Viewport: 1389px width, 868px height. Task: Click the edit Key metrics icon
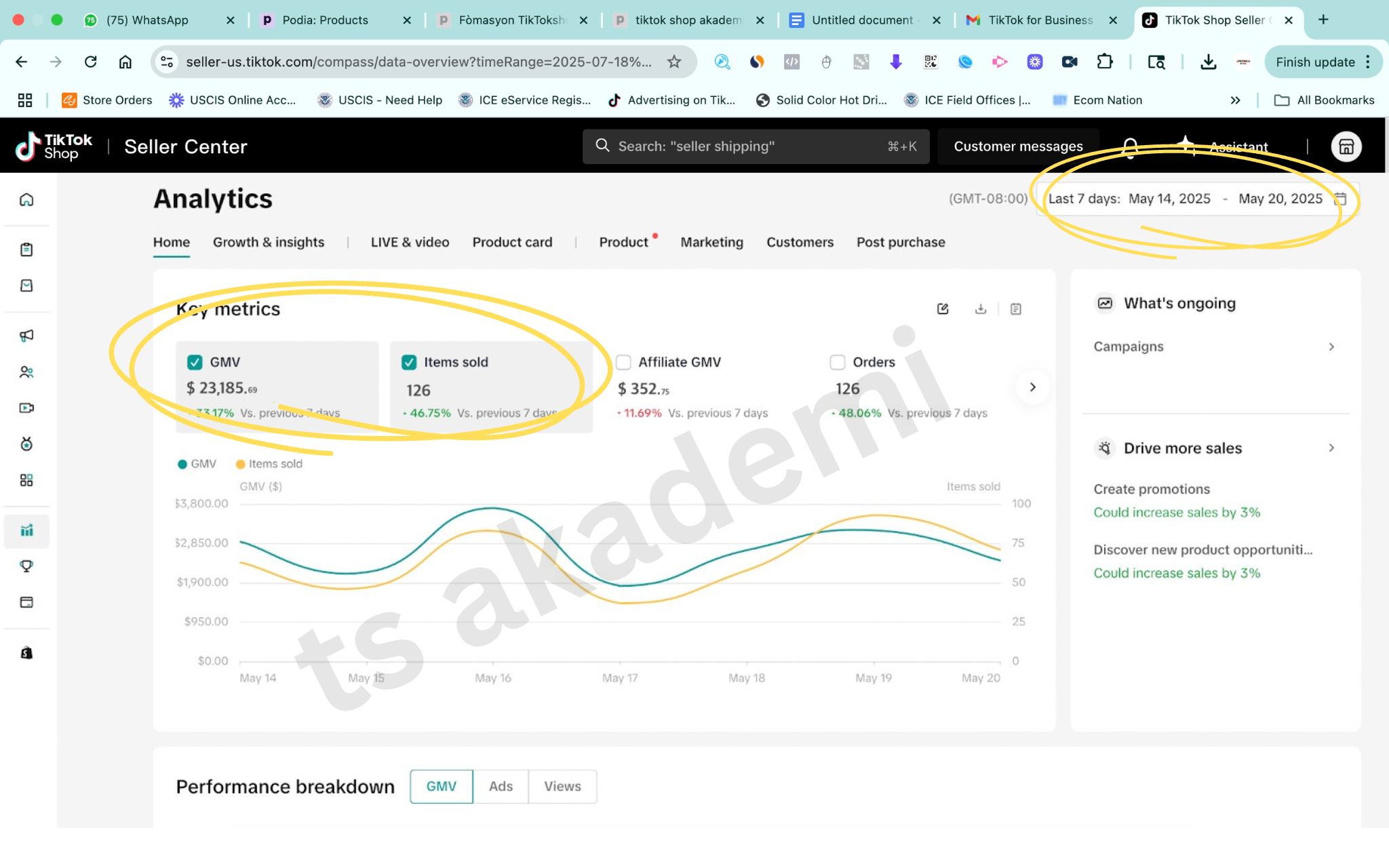tap(943, 309)
